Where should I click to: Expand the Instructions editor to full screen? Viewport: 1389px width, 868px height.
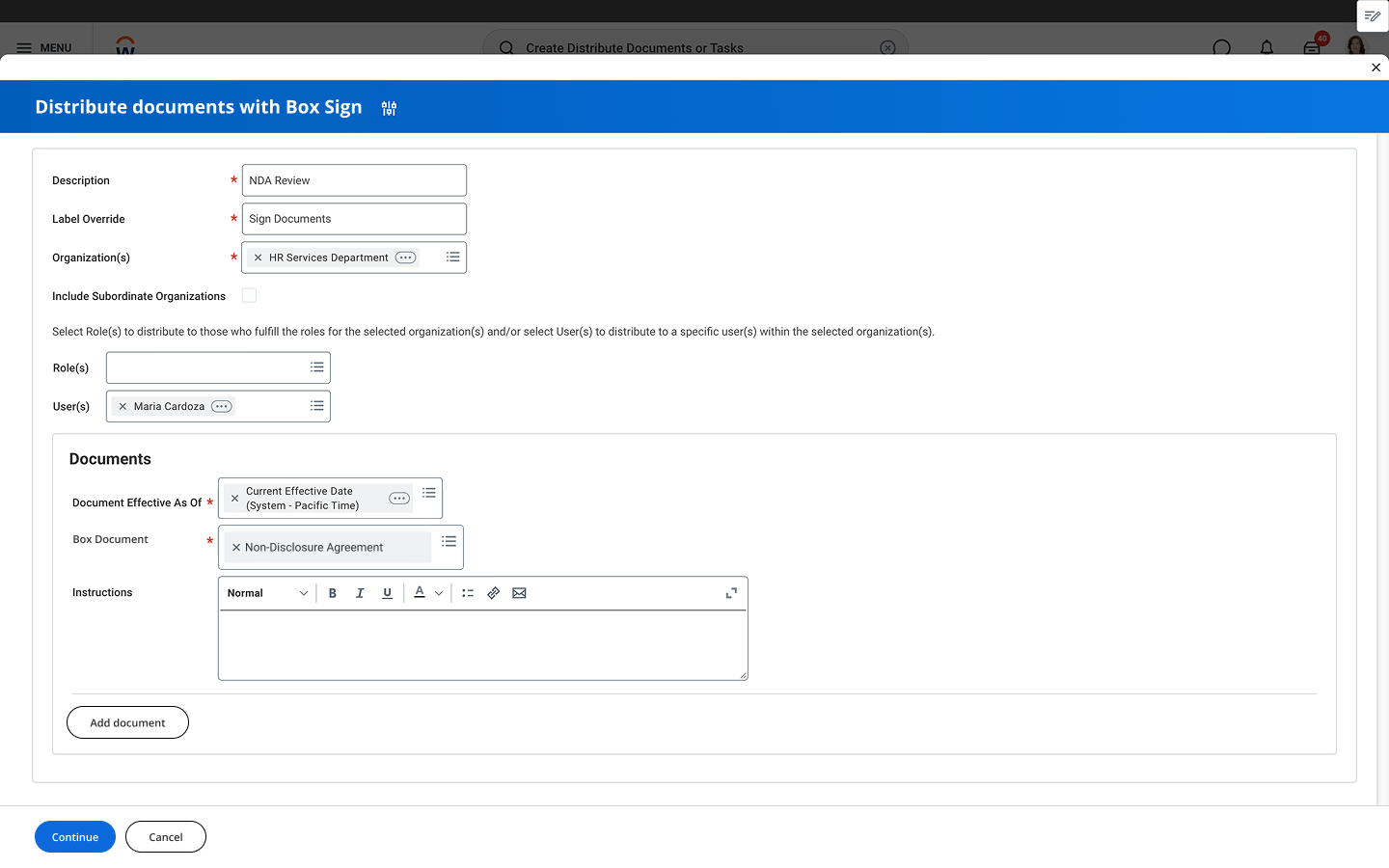[x=731, y=592]
